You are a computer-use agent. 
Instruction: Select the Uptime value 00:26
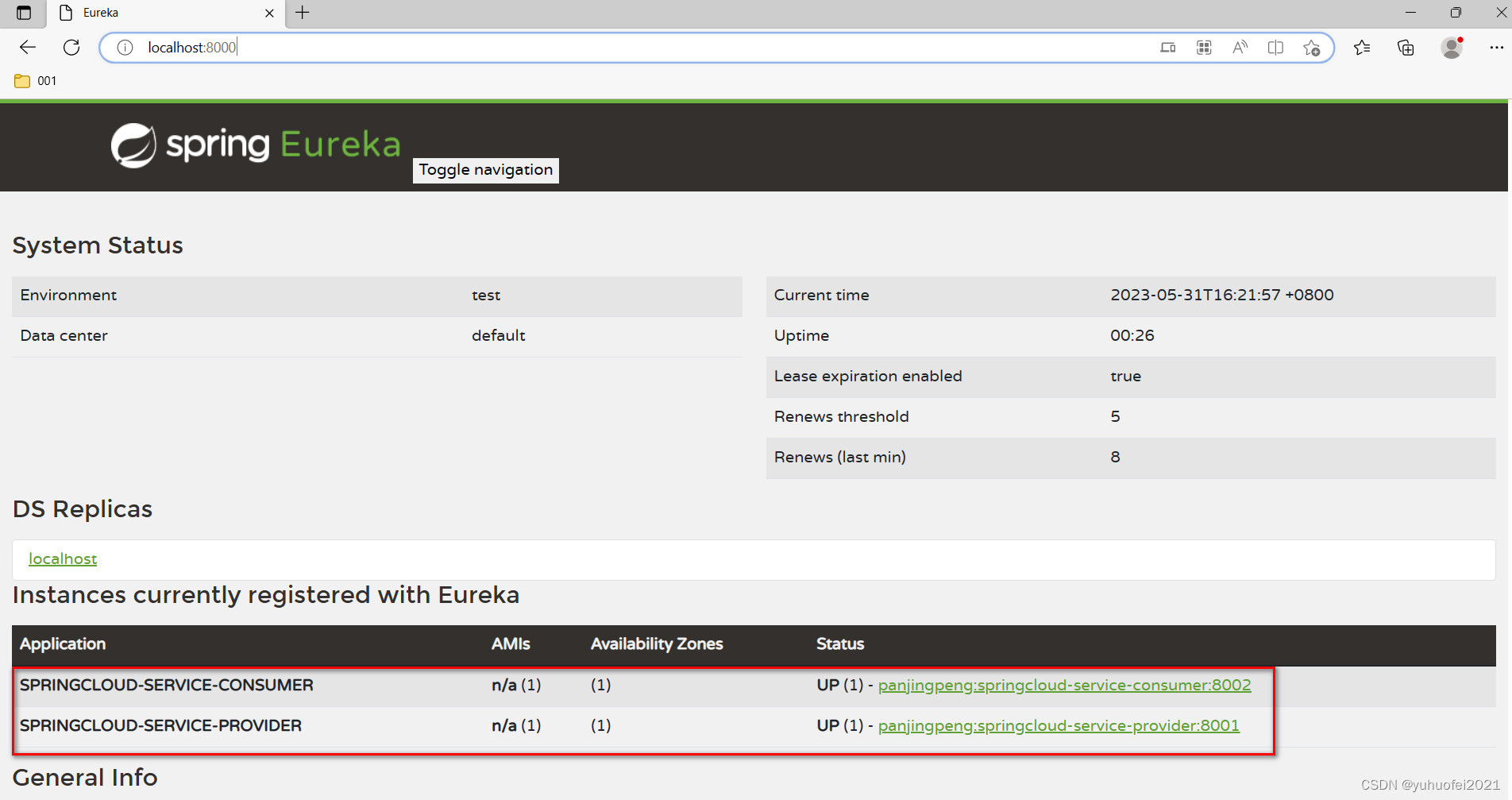1132,335
